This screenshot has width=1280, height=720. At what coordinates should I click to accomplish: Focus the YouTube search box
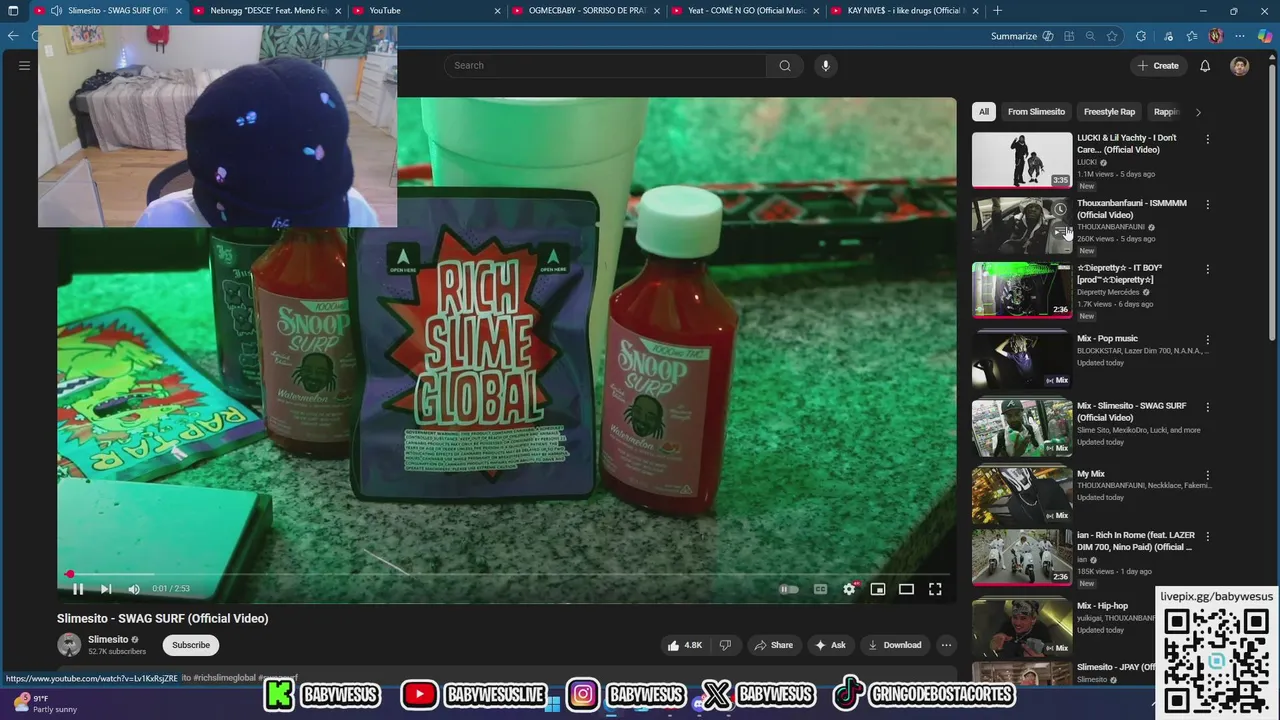(605, 66)
